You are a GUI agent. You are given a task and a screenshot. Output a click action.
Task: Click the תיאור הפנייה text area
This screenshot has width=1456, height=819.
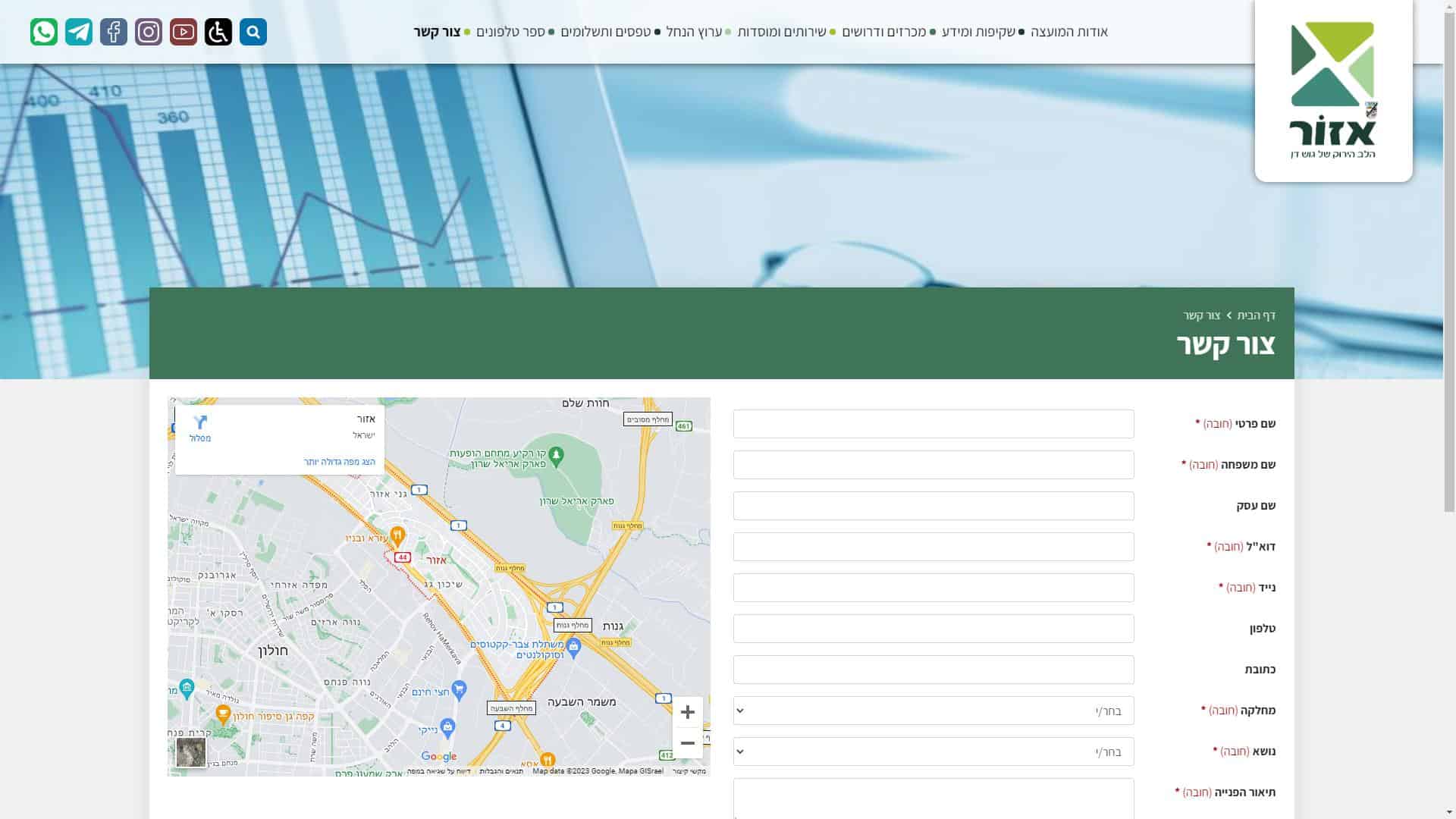[934, 799]
